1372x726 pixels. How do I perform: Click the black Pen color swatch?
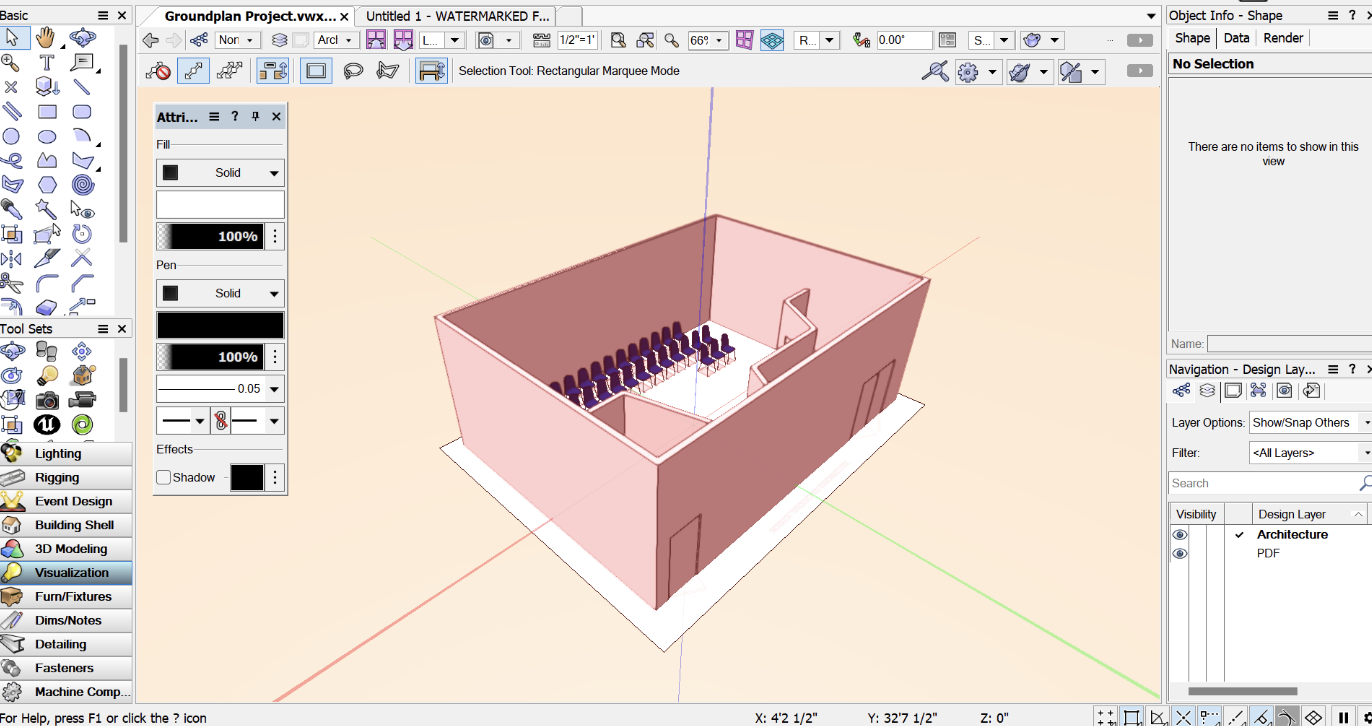point(220,325)
